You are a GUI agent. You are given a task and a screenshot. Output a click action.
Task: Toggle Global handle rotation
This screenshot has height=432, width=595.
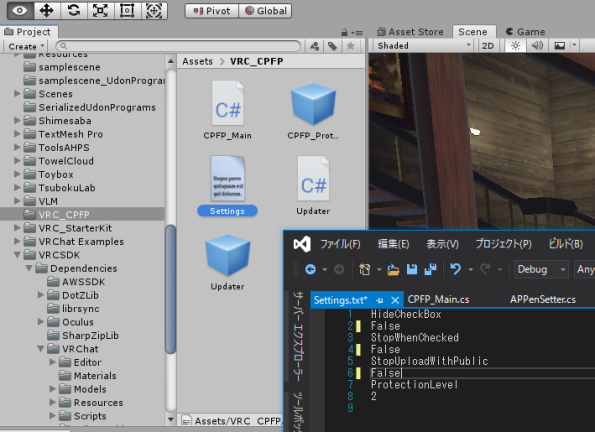(266, 11)
